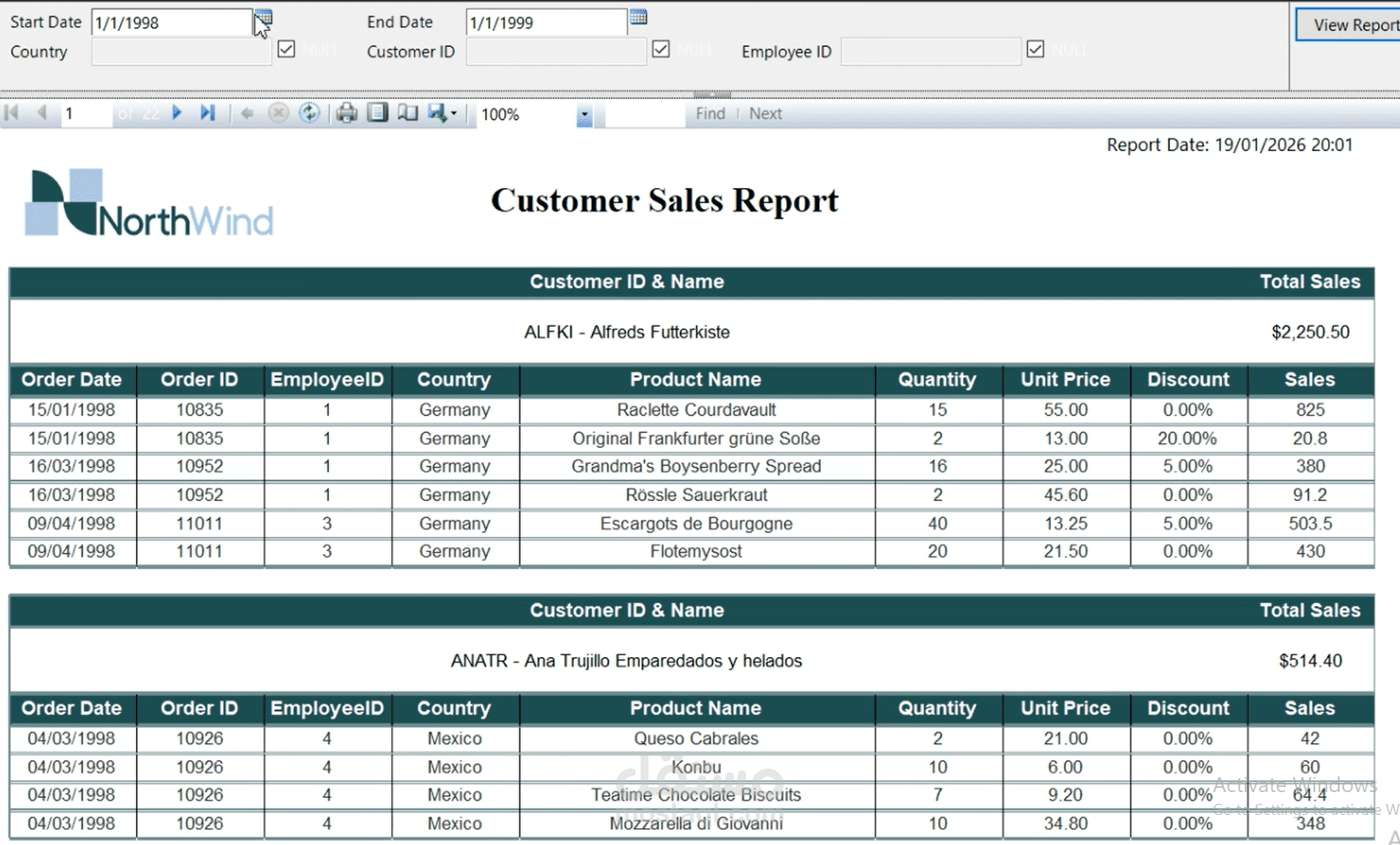The width and height of the screenshot is (1400, 845).
Task: Click the Next search result link
Action: point(765,113)
